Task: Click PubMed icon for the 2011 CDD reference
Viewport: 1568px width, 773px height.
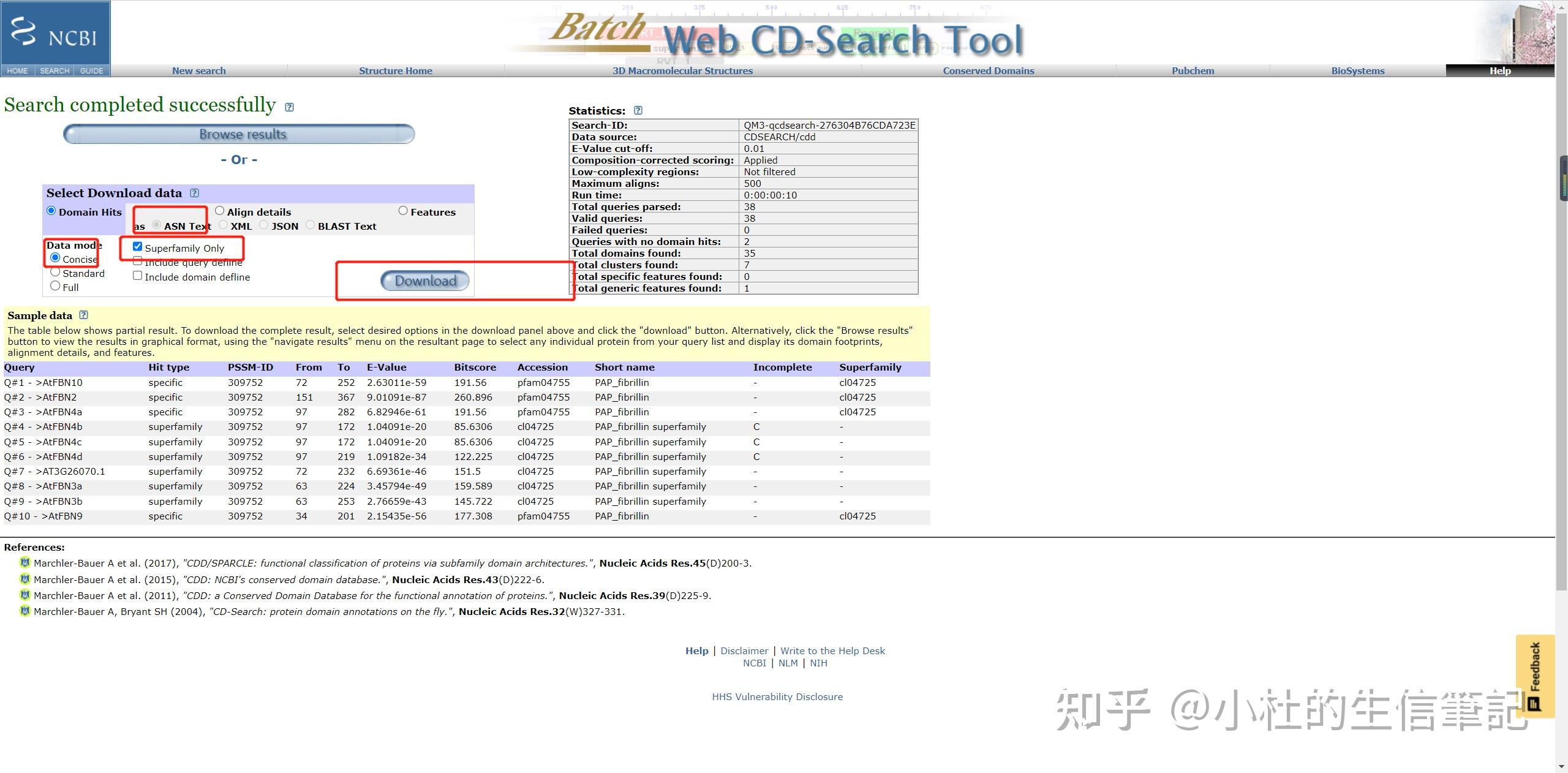Action: coord(24,595)
